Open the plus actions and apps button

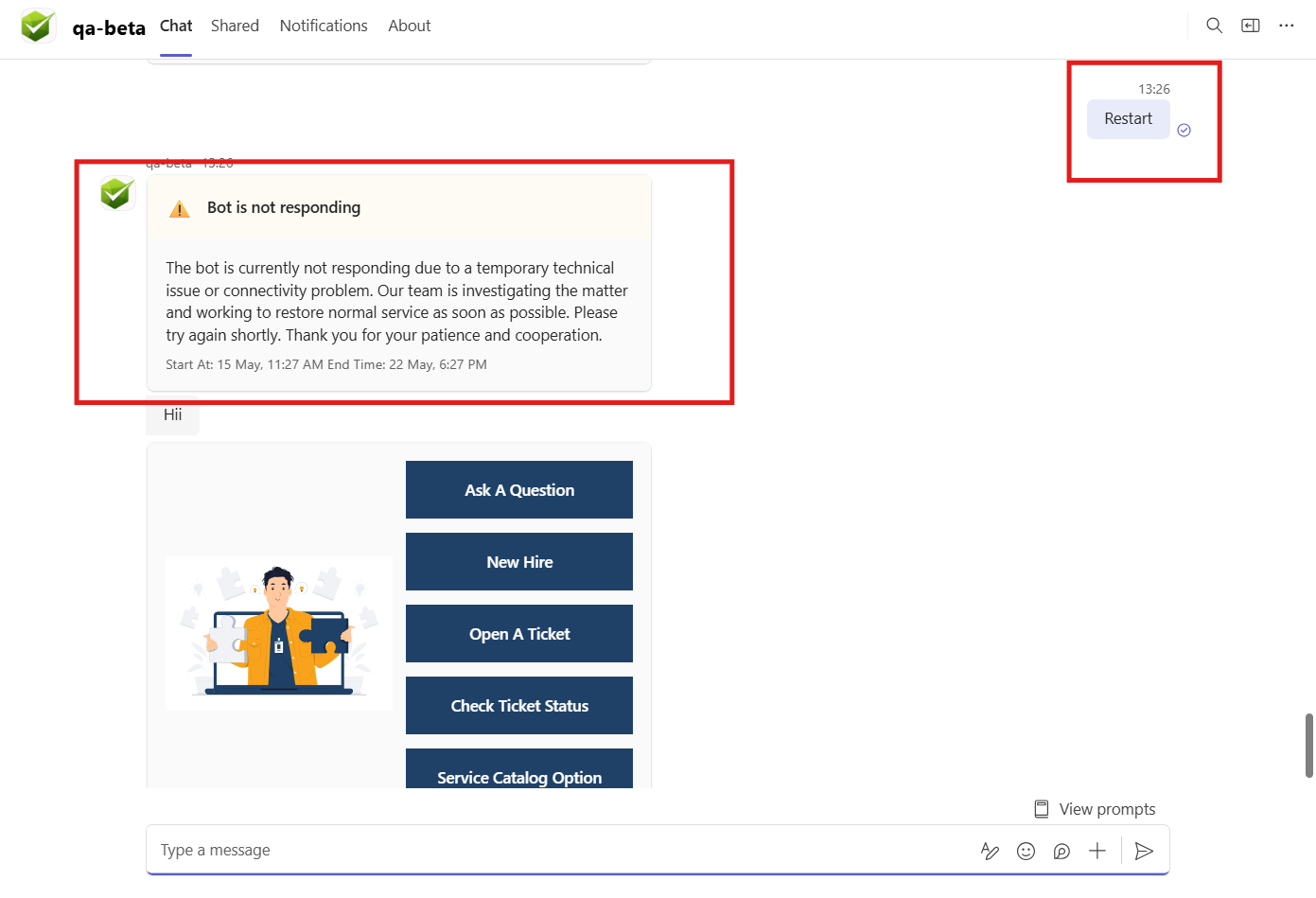[1097, 851]
